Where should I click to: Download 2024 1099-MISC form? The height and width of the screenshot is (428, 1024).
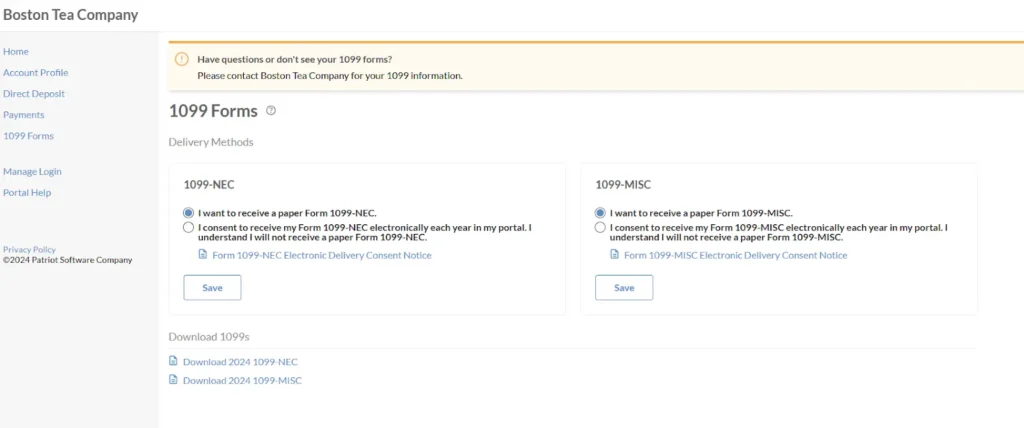click(x=242, y=380)
